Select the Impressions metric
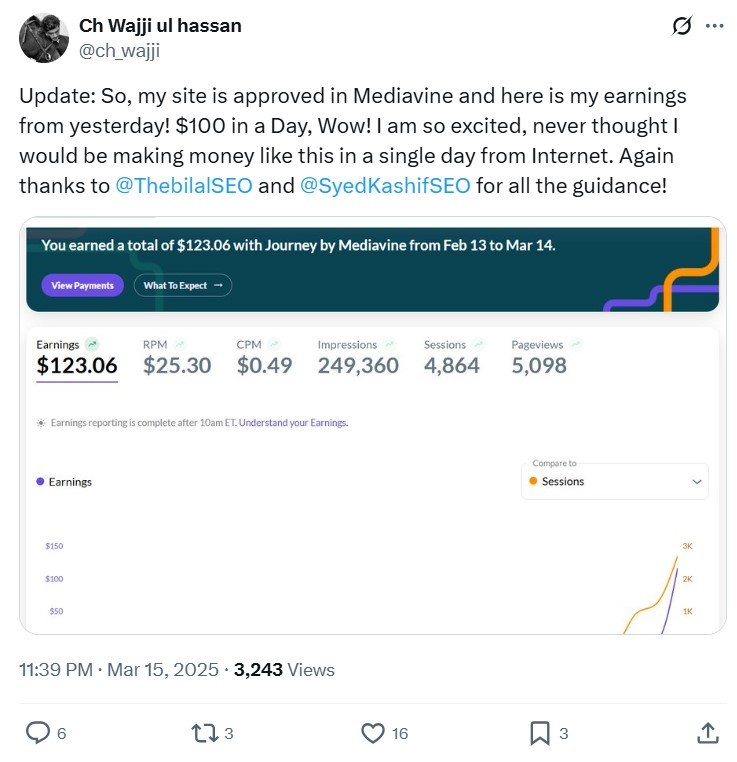Viewport: 737px width, 762px height. 358,356
